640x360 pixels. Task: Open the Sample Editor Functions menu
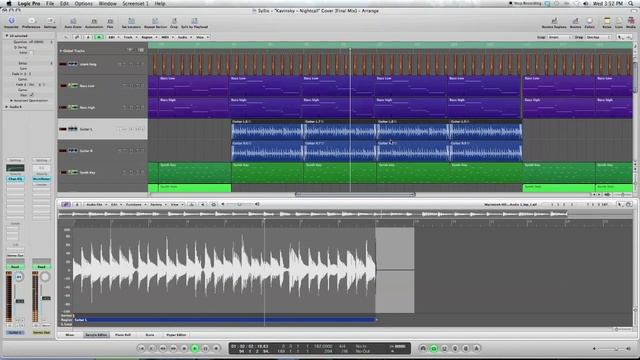pos(136,204)
